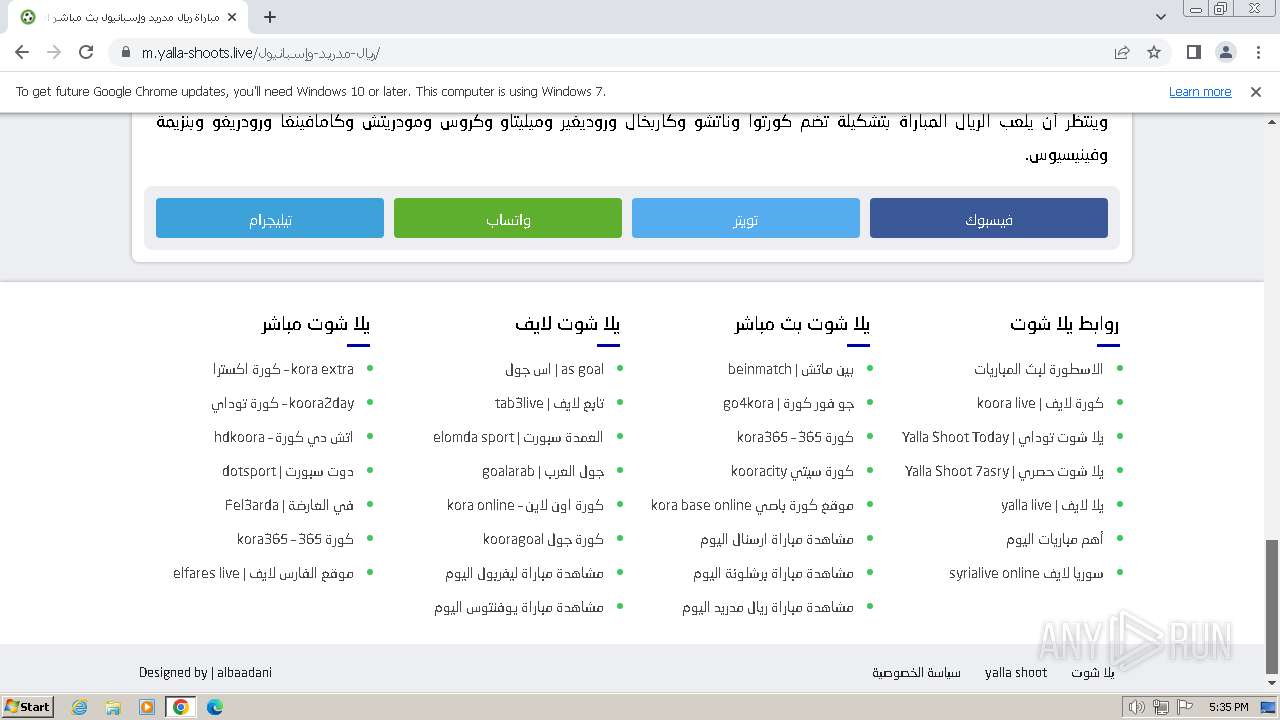Share via تيليجرام button
This screenshot has width=1280, height=720.
[270, 218]
